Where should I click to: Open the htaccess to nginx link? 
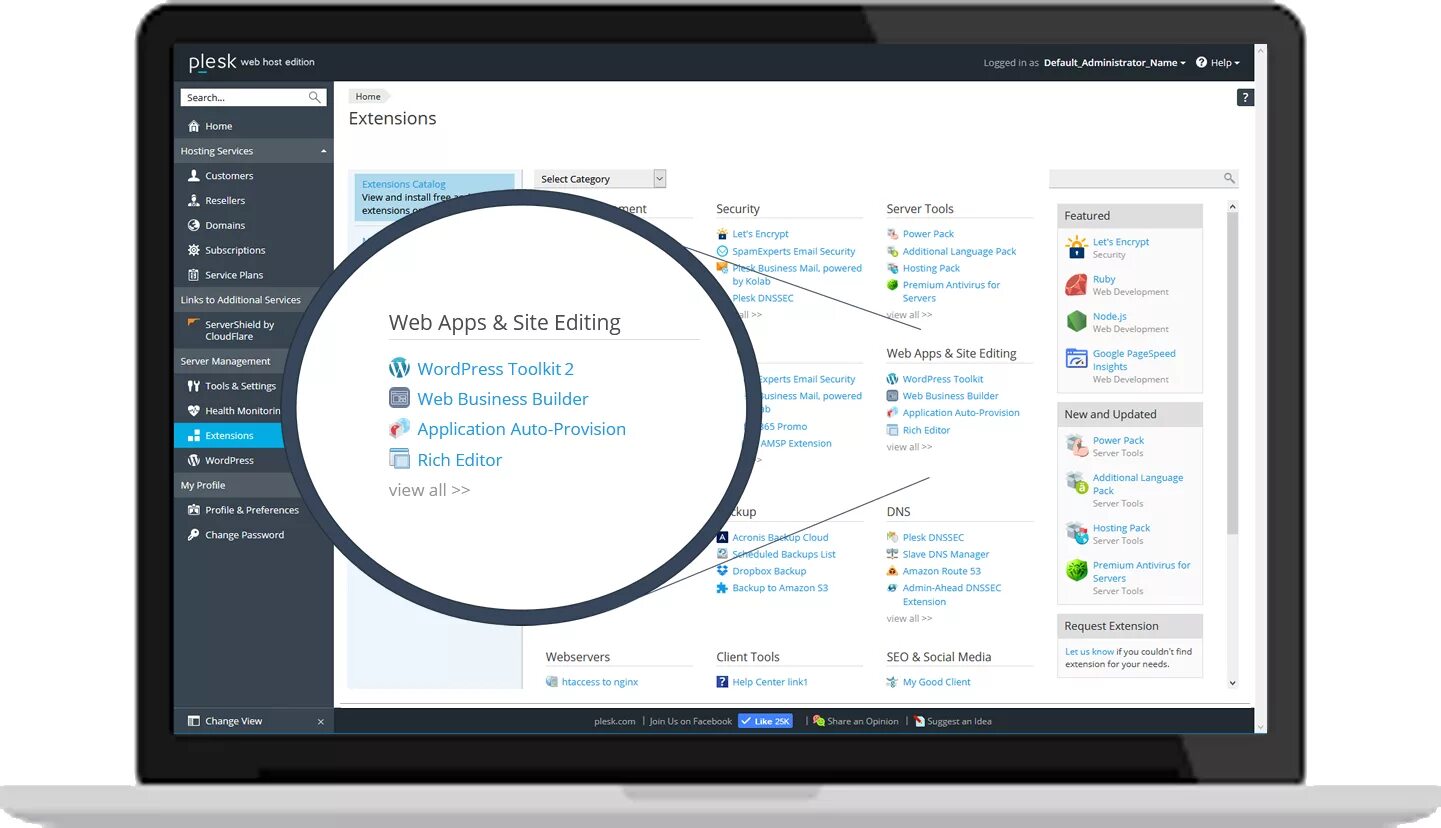(x=600, y=682)
